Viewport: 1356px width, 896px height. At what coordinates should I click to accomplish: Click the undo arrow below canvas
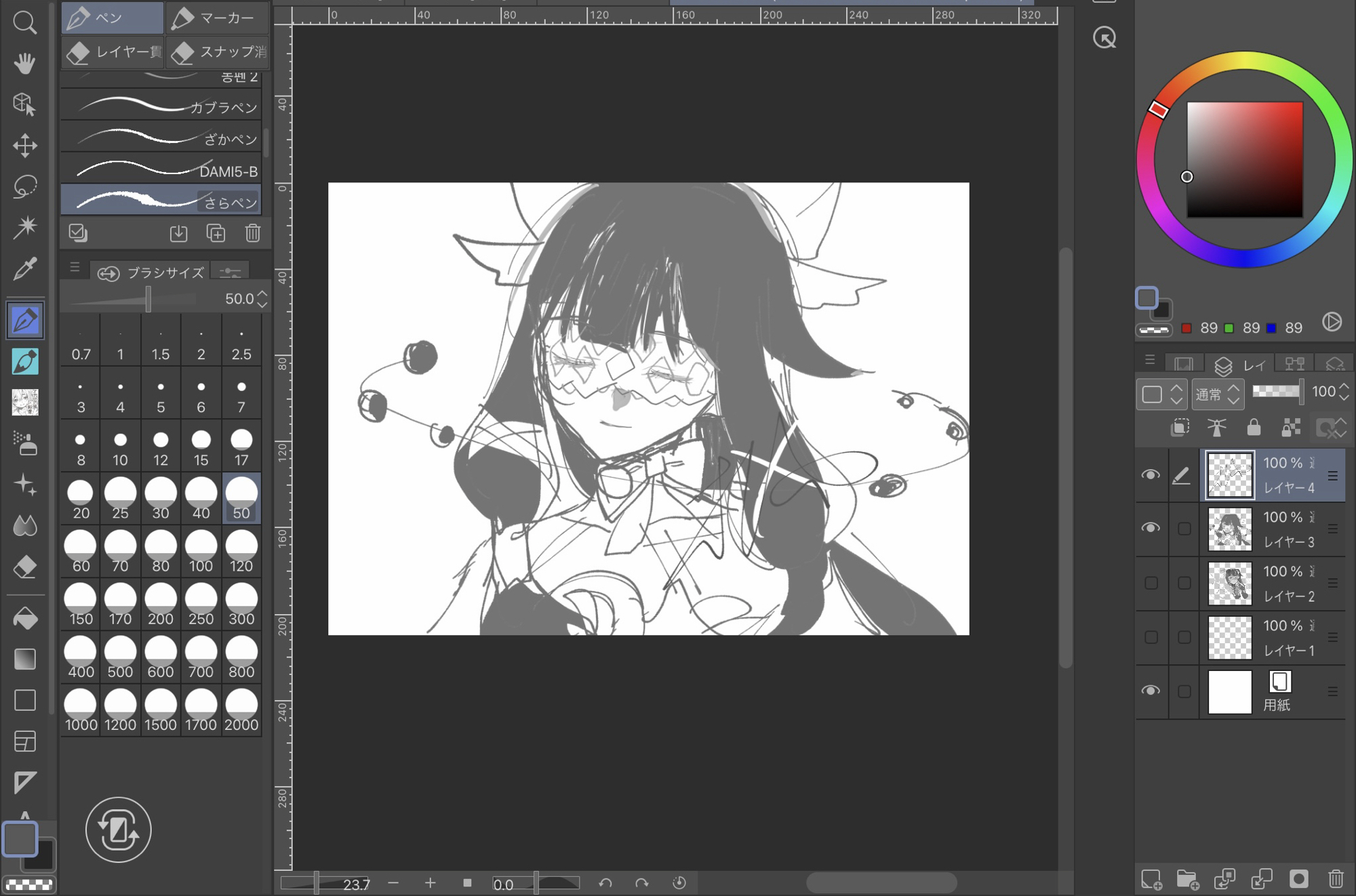(605, 883)
